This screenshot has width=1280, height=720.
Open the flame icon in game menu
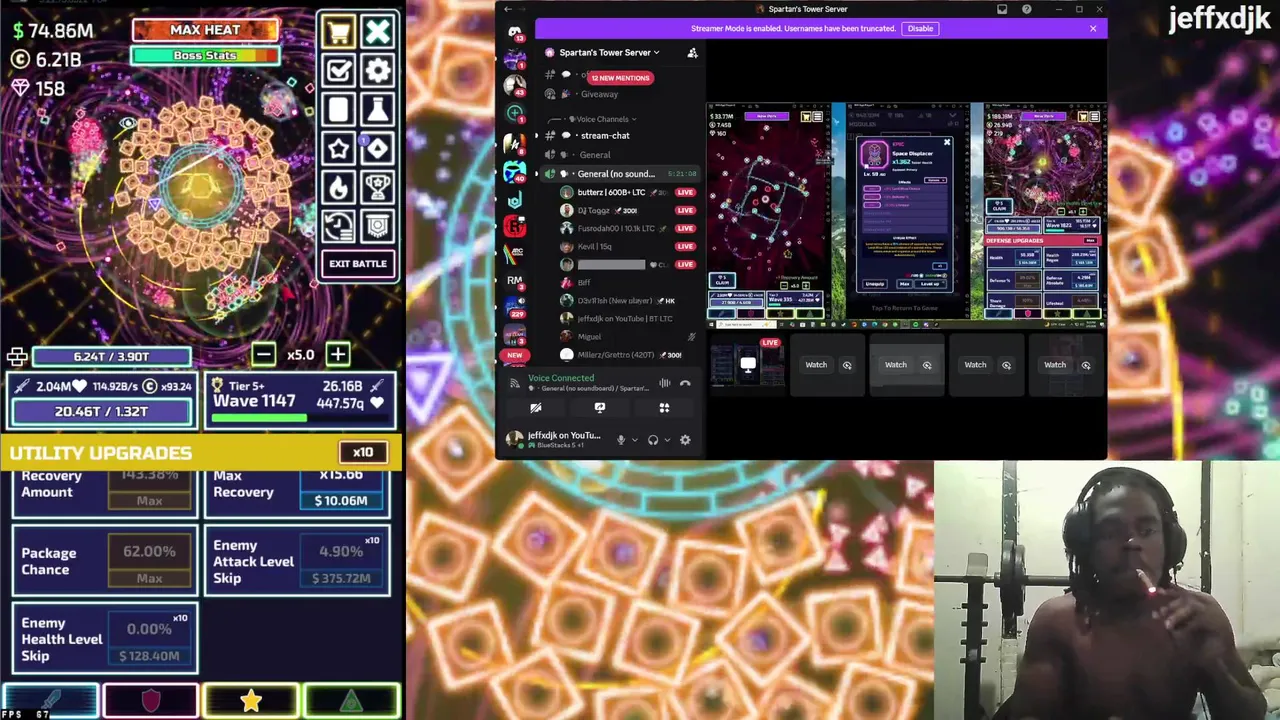(x=338, y=188)
